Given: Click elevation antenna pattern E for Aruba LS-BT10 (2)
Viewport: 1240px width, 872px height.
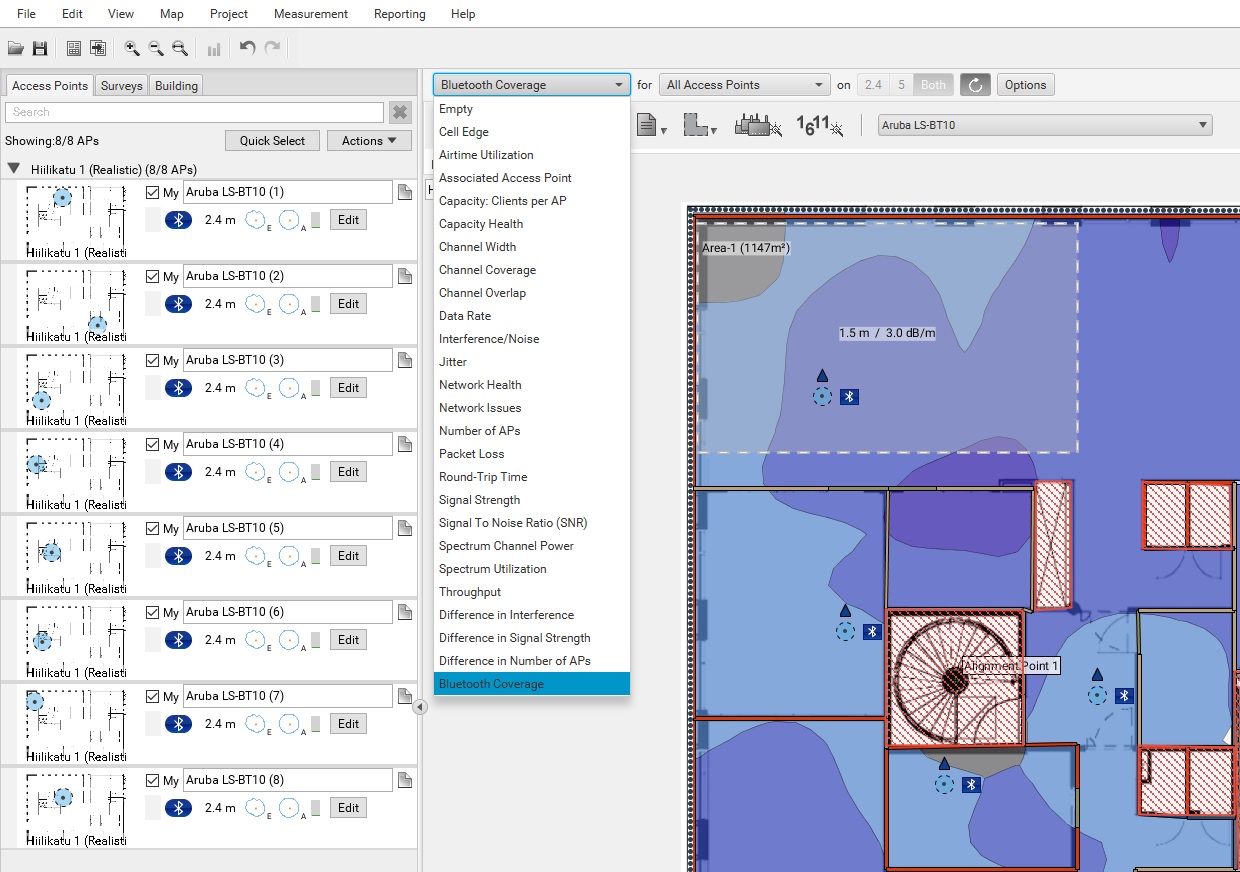Looking at the screenshot, I should coord(257,304).
